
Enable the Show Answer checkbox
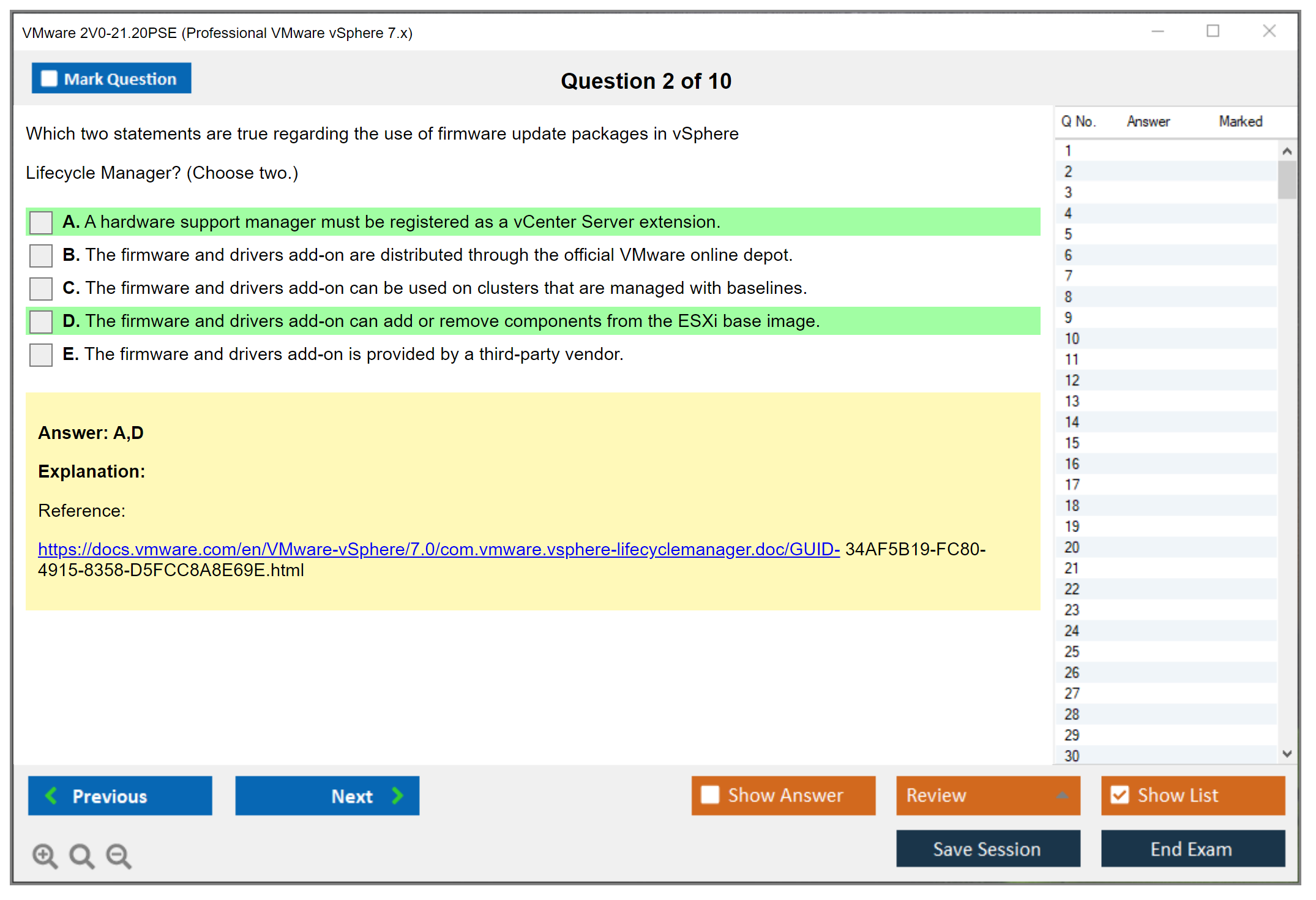tap(710, 795)
